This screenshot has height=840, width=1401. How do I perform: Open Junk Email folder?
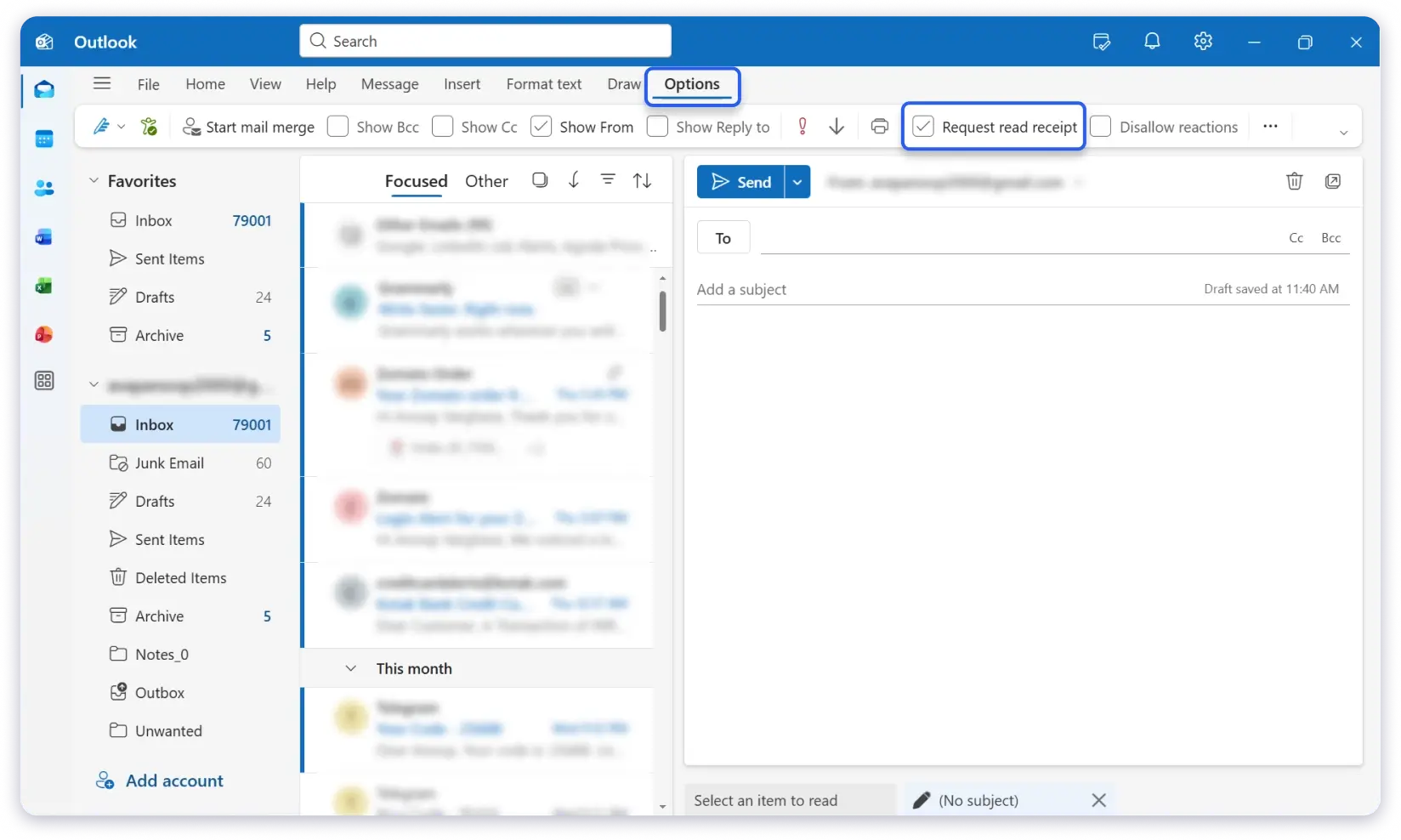coord(180,463)
